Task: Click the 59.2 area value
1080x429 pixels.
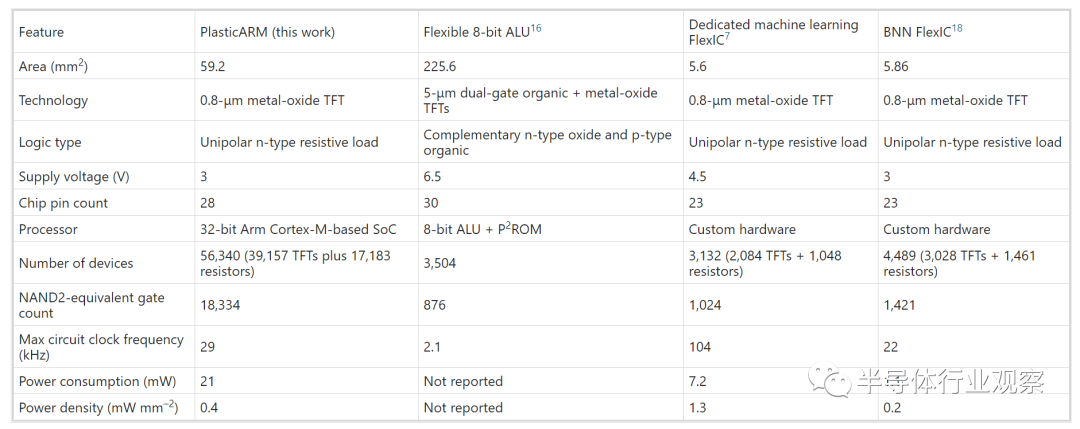Action: point(213,66)
